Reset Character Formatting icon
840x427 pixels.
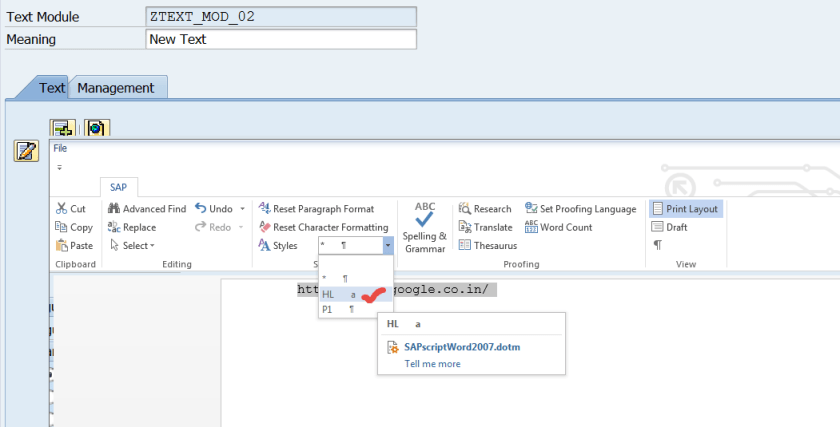tap(264, 227)
